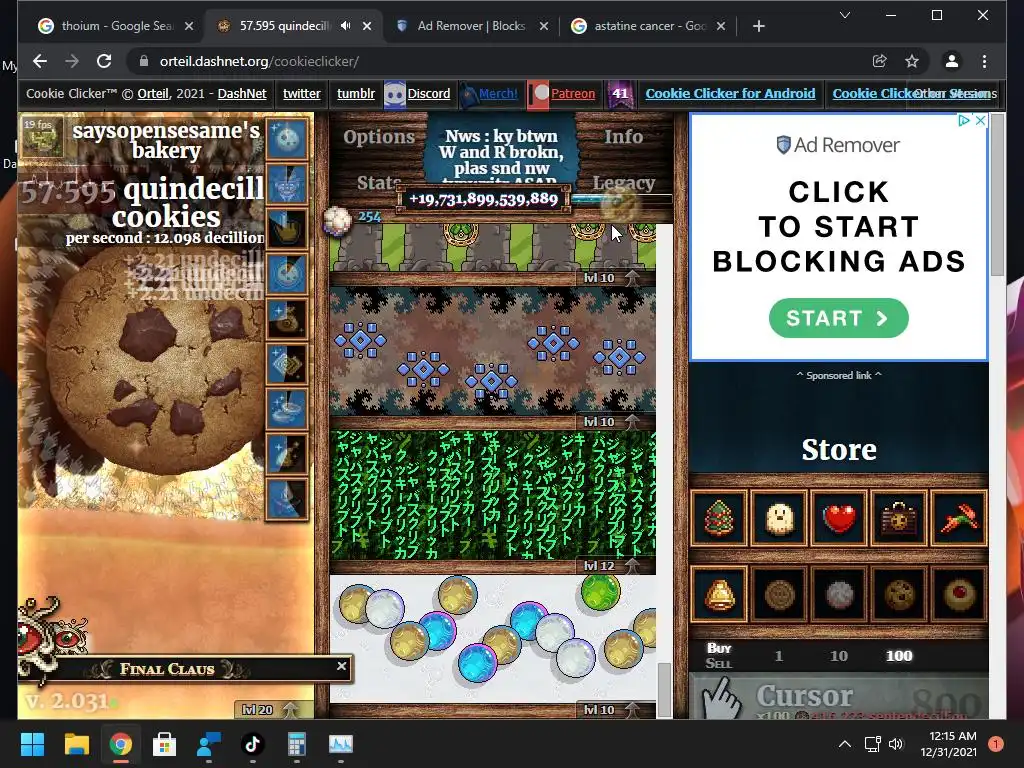Screen dimensions: 1024x768
Task: Click Chrome's share page icon
Action: [x=880, y=61]
